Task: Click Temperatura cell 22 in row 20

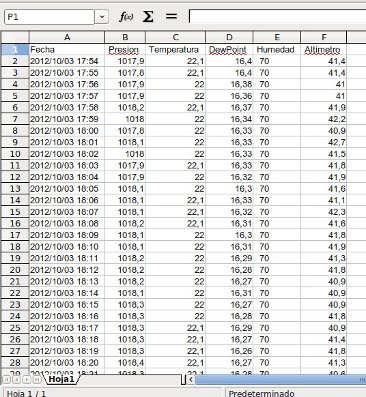Action: (175, 270)
